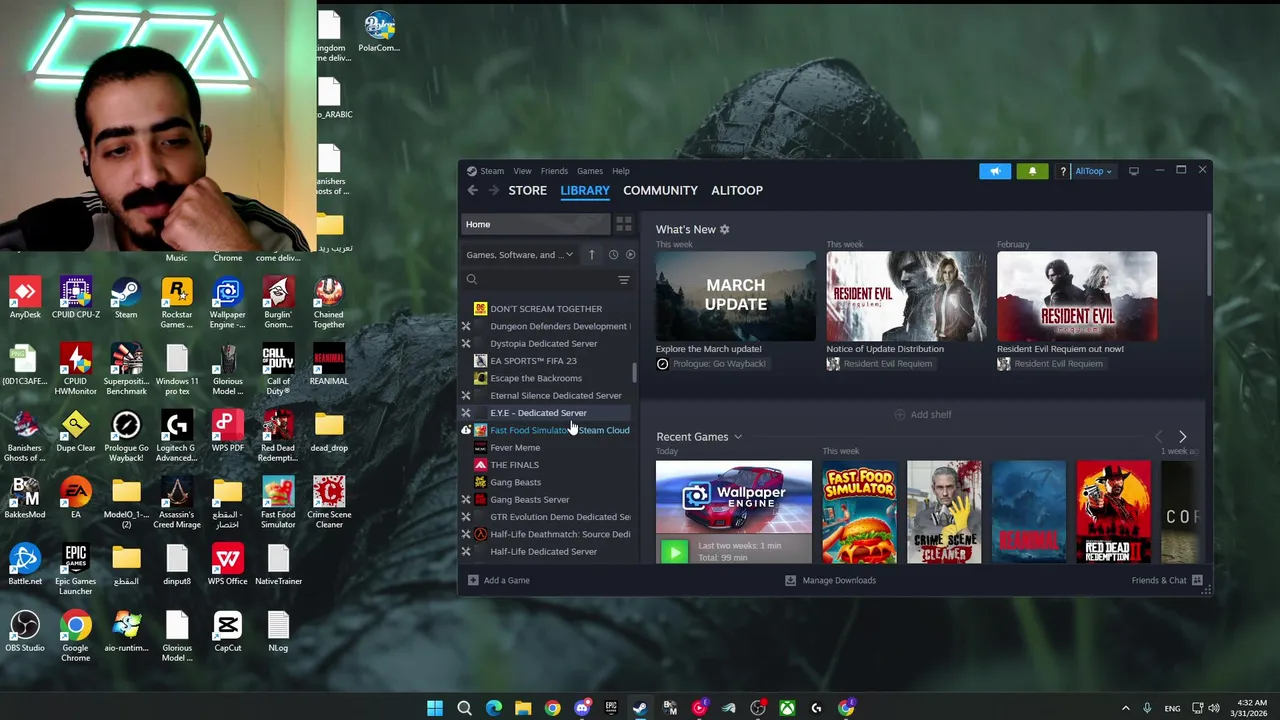Select EA SPORTS FIFA 23 in library
Image resolution: width=1280 pixels, height=720 pixels.
pyautogui.click(x=533, y=361)
